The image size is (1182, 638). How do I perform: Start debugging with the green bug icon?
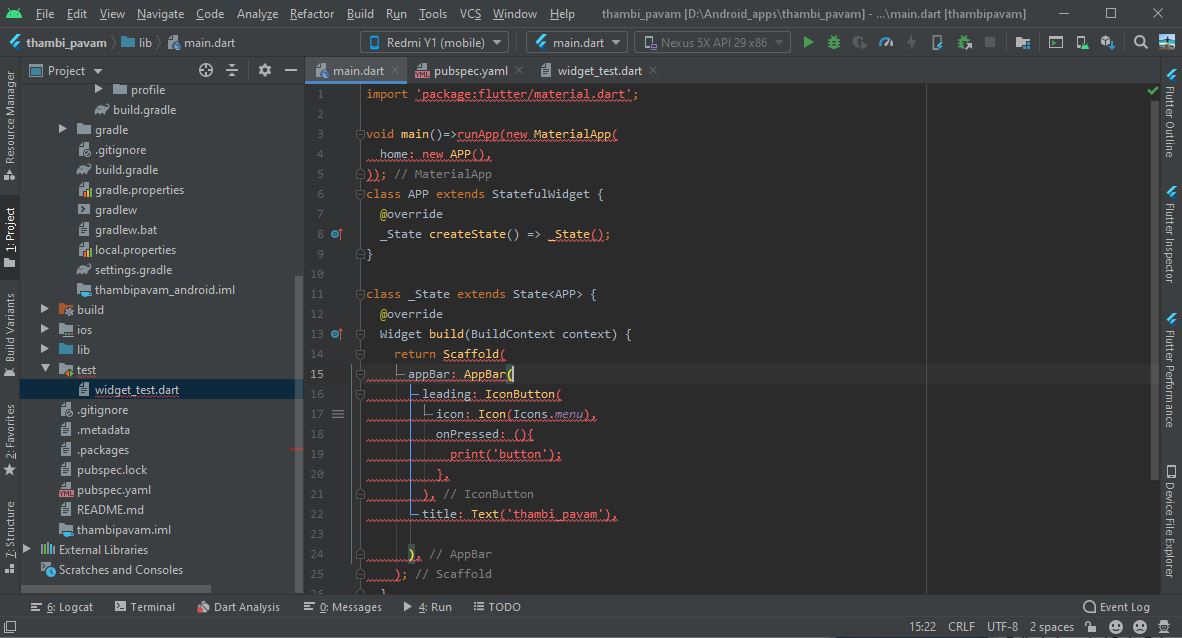[x=834, y=42]
